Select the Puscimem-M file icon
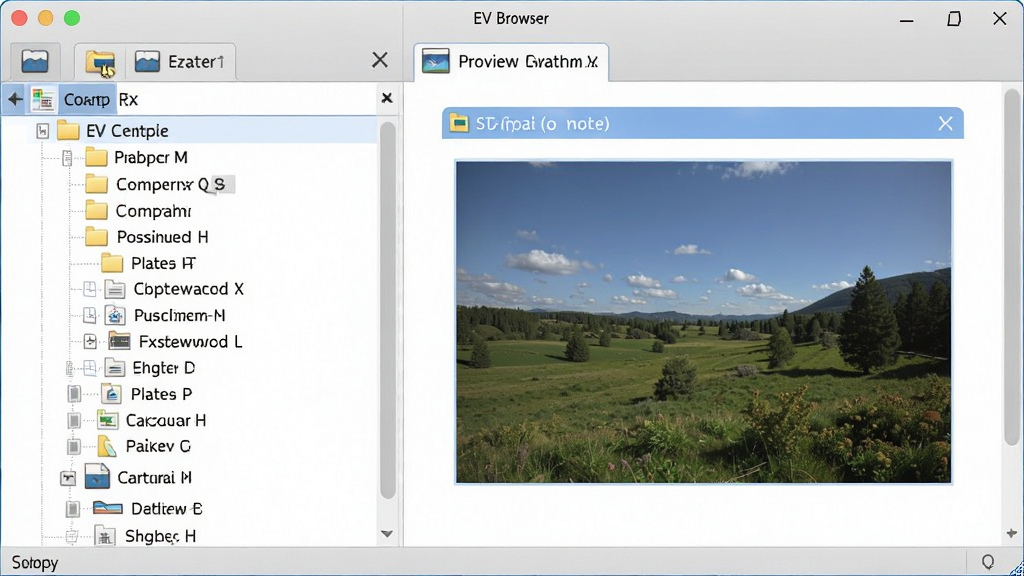The image size is (1024, 576). tap(115, 316)
